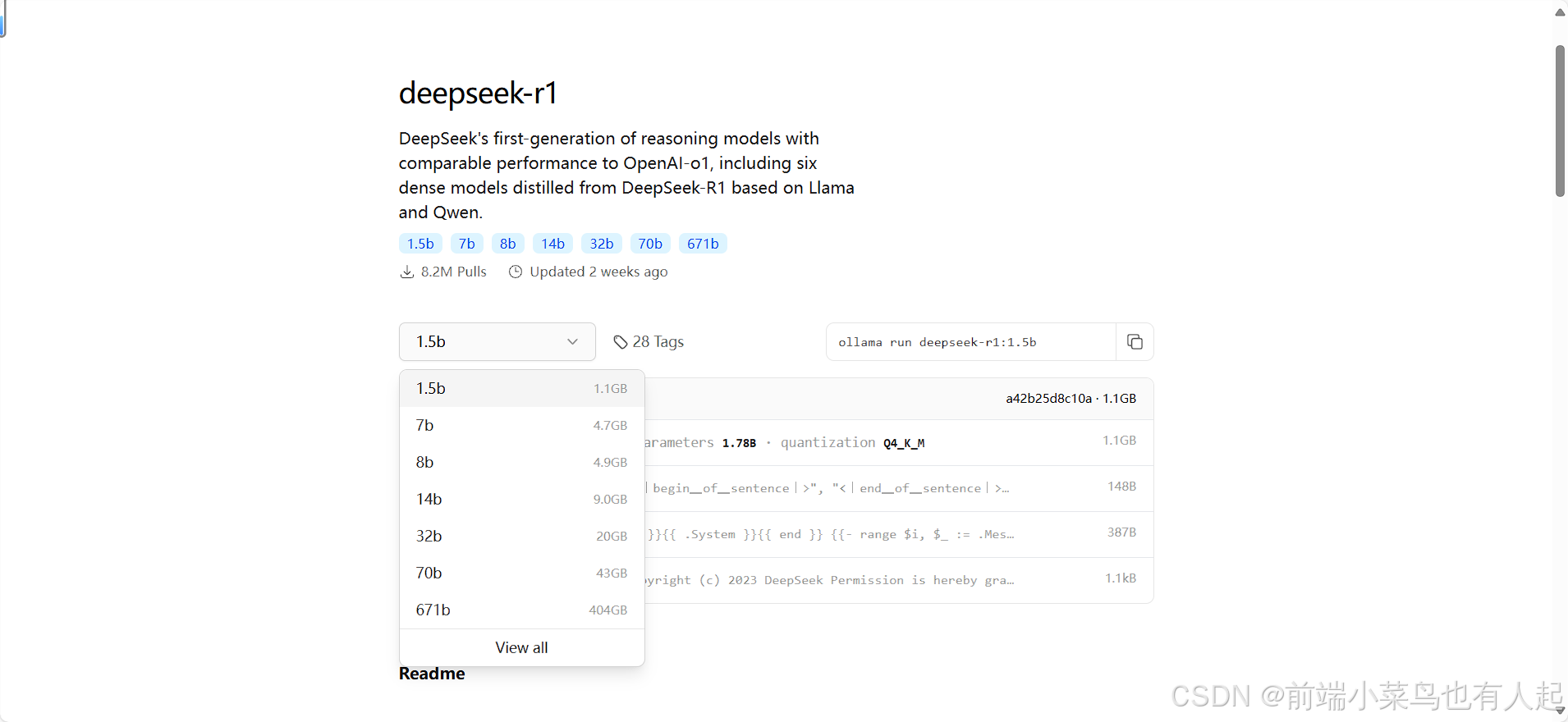Pick the 32b 20GB model

(x=522, y=536)
